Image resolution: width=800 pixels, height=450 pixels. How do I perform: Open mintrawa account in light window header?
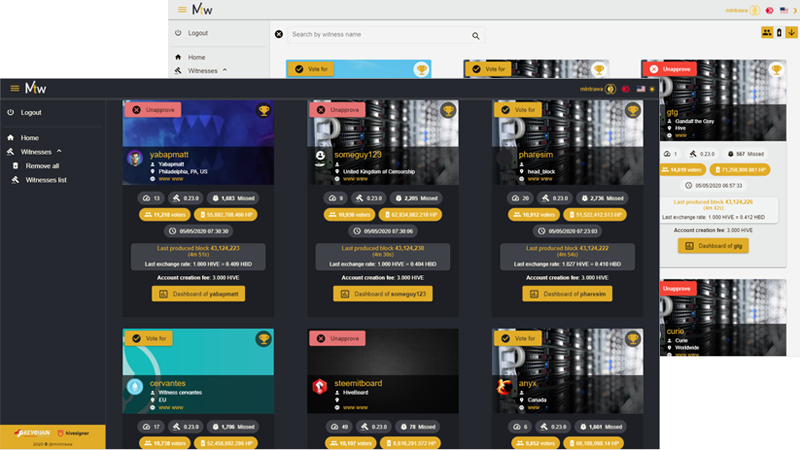click(x=743, y=10)
